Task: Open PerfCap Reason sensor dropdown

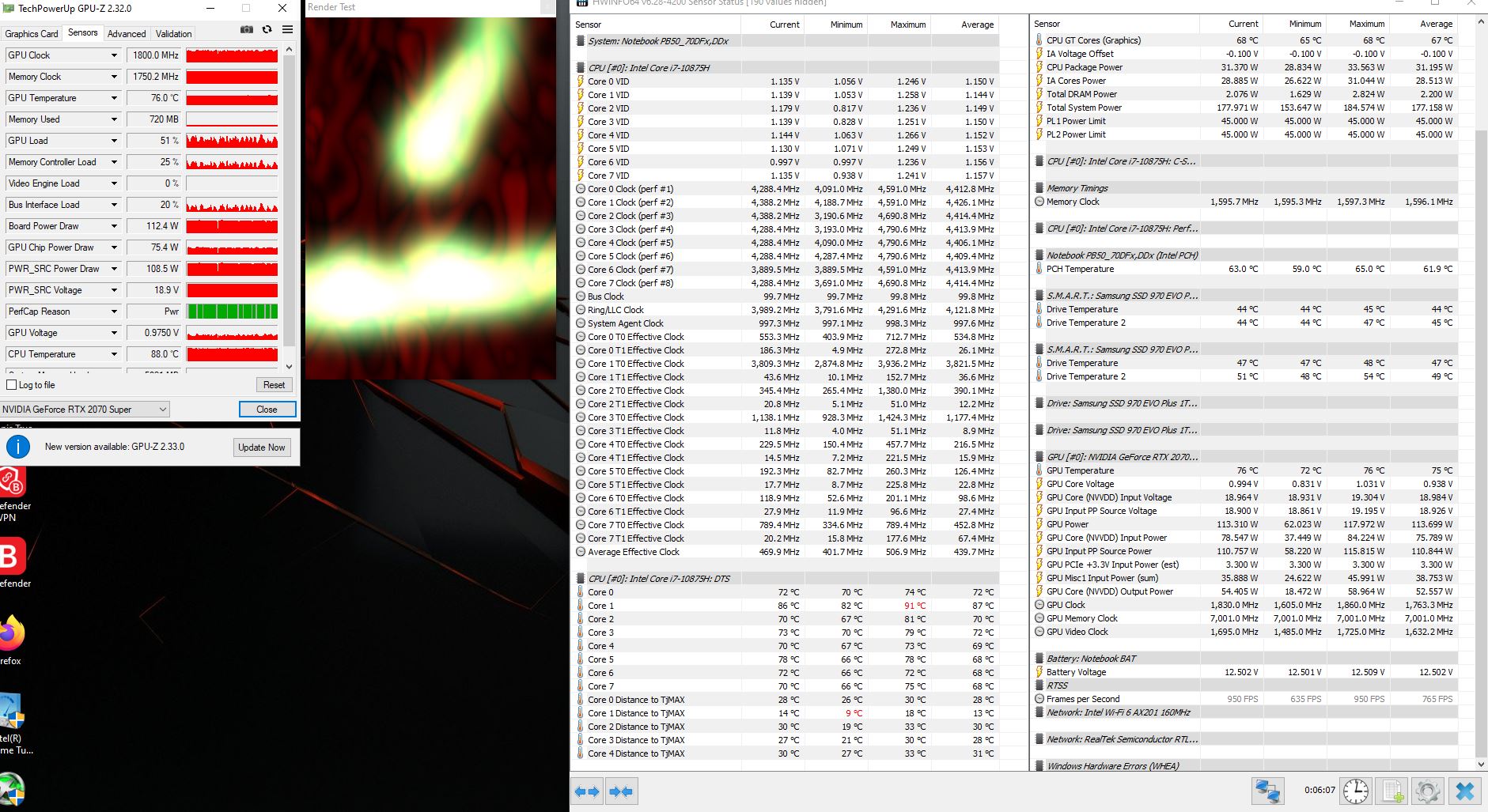Action: (114, 312)
